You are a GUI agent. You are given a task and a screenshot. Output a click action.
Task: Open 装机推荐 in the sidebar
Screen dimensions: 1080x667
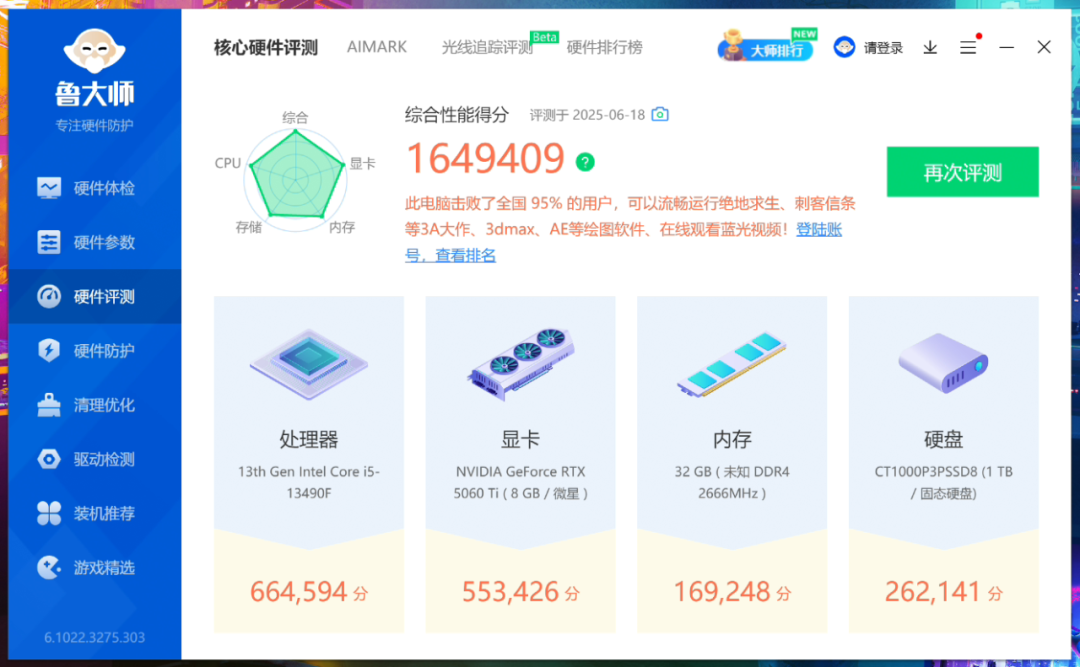pyautogui.click(x=94, y=513)
